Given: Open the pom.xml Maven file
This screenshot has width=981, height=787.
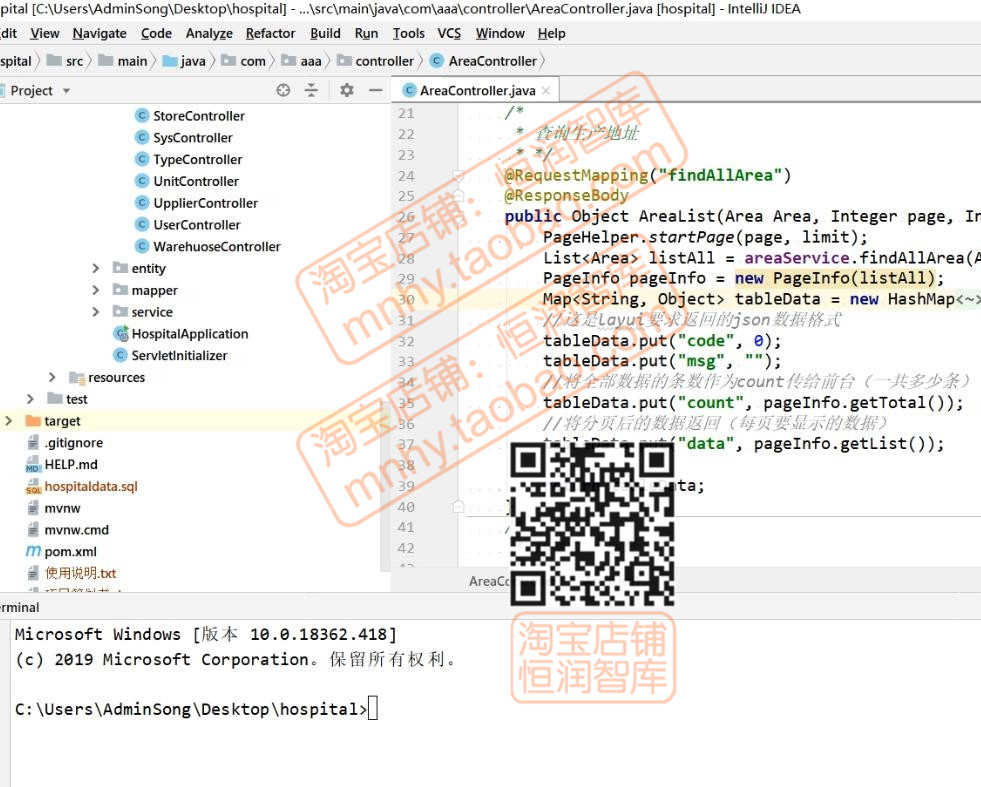Looking at the screenshot, I should coord(72,551).
